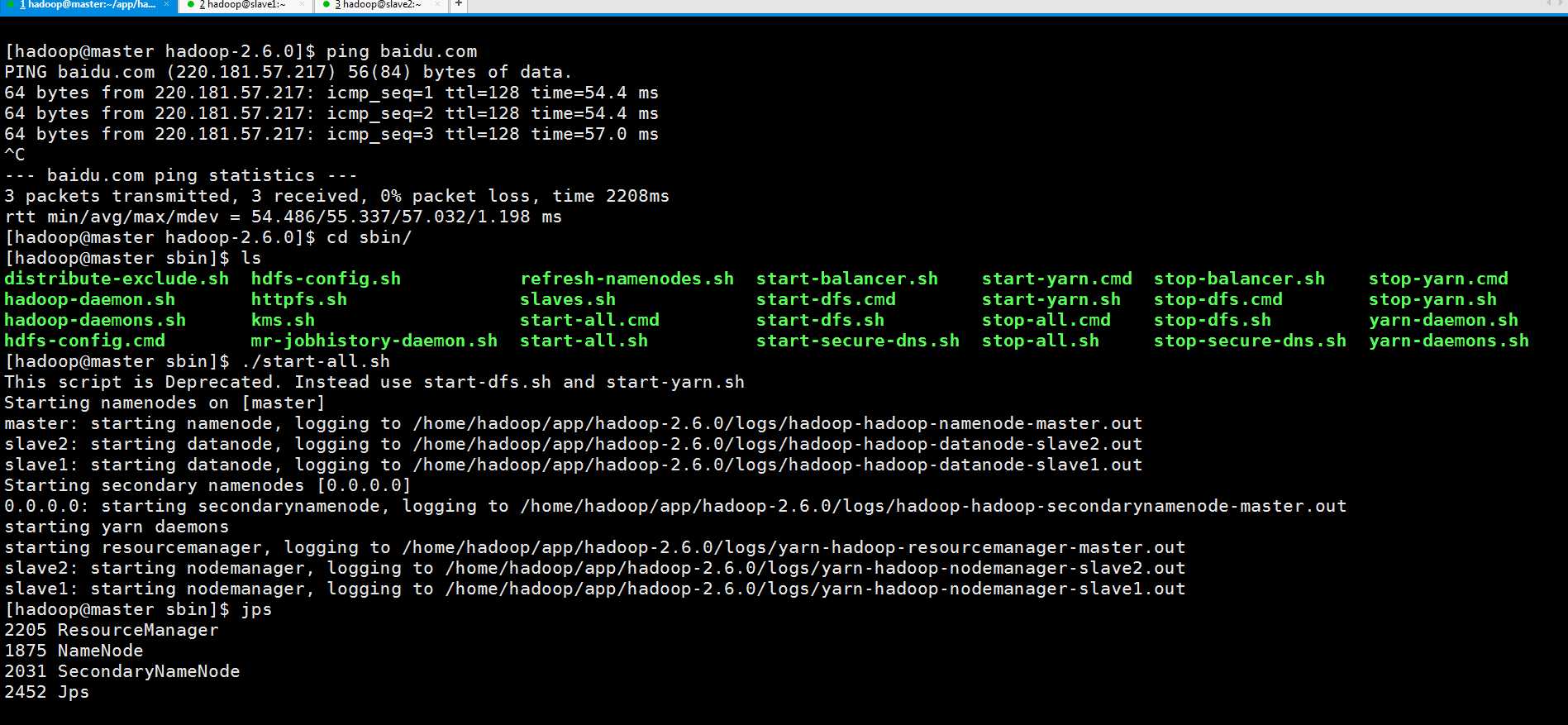Switch to the hadoop@slave1 session tab
The width and height of the screenshot is (1568, 725).
(245, 6)
